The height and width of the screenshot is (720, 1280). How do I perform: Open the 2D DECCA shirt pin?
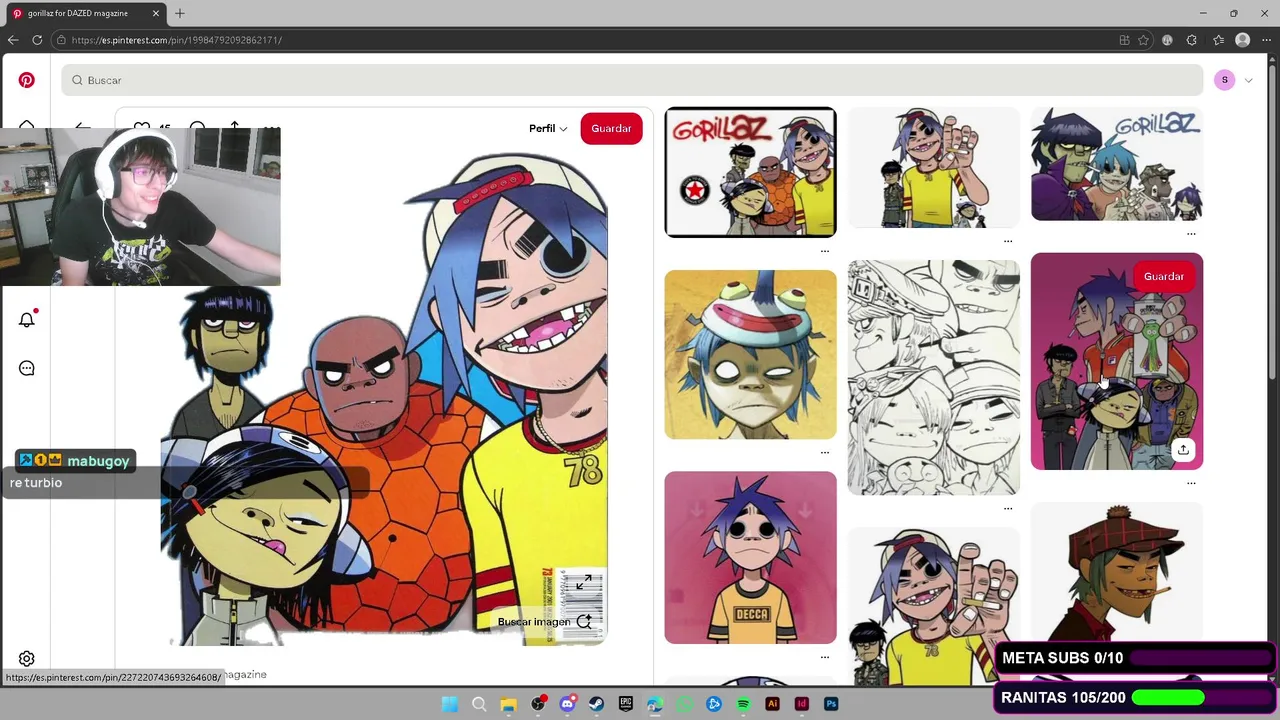pyautogui.click(x=750, y=558)
